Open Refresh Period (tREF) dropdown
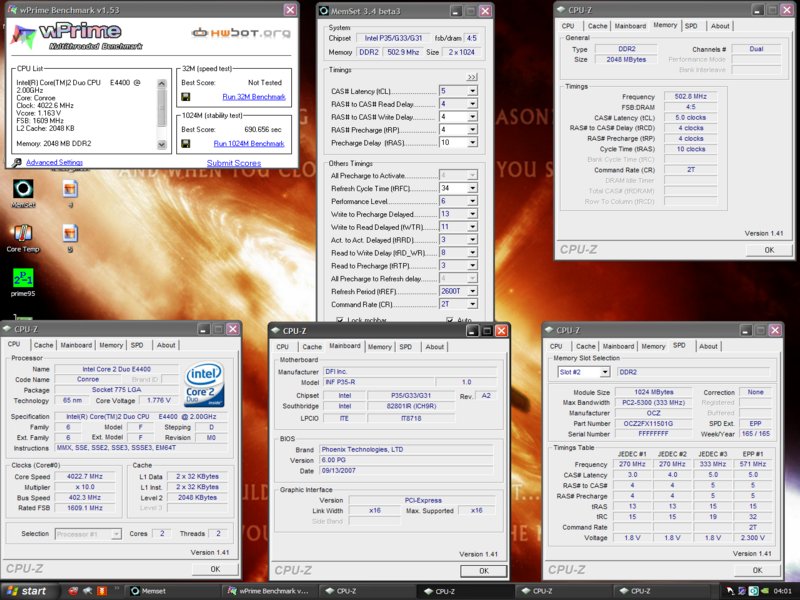This screenshot has width=800, height=600. pyautogui.click(x=473, y=291)
